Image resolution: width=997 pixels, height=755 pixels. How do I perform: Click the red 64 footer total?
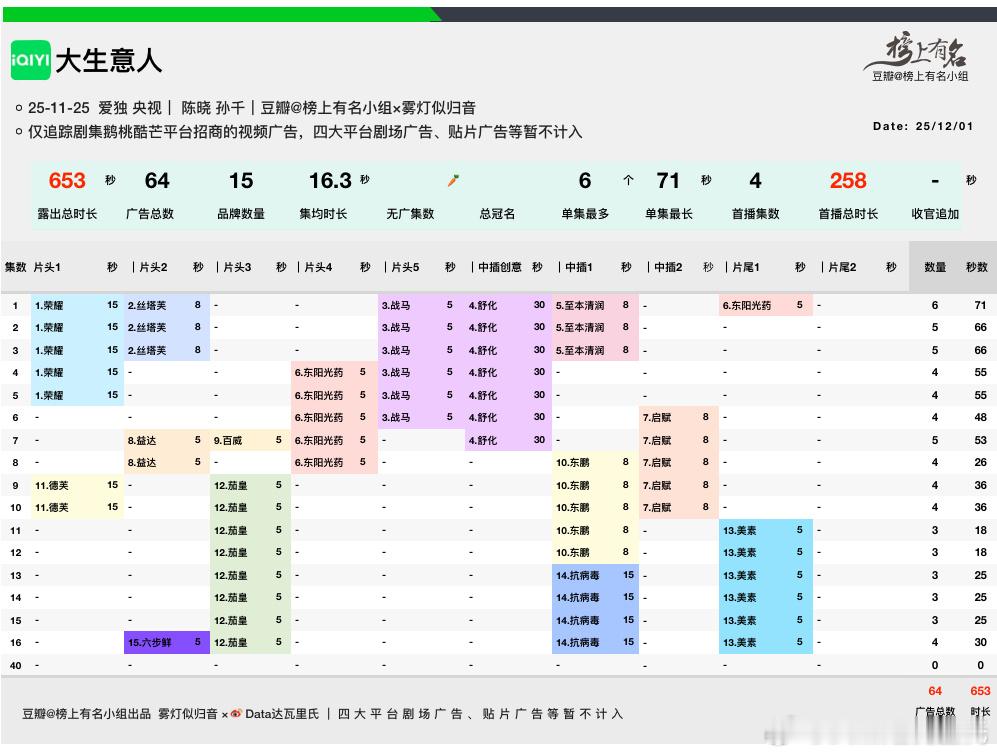tap(935, 691)
